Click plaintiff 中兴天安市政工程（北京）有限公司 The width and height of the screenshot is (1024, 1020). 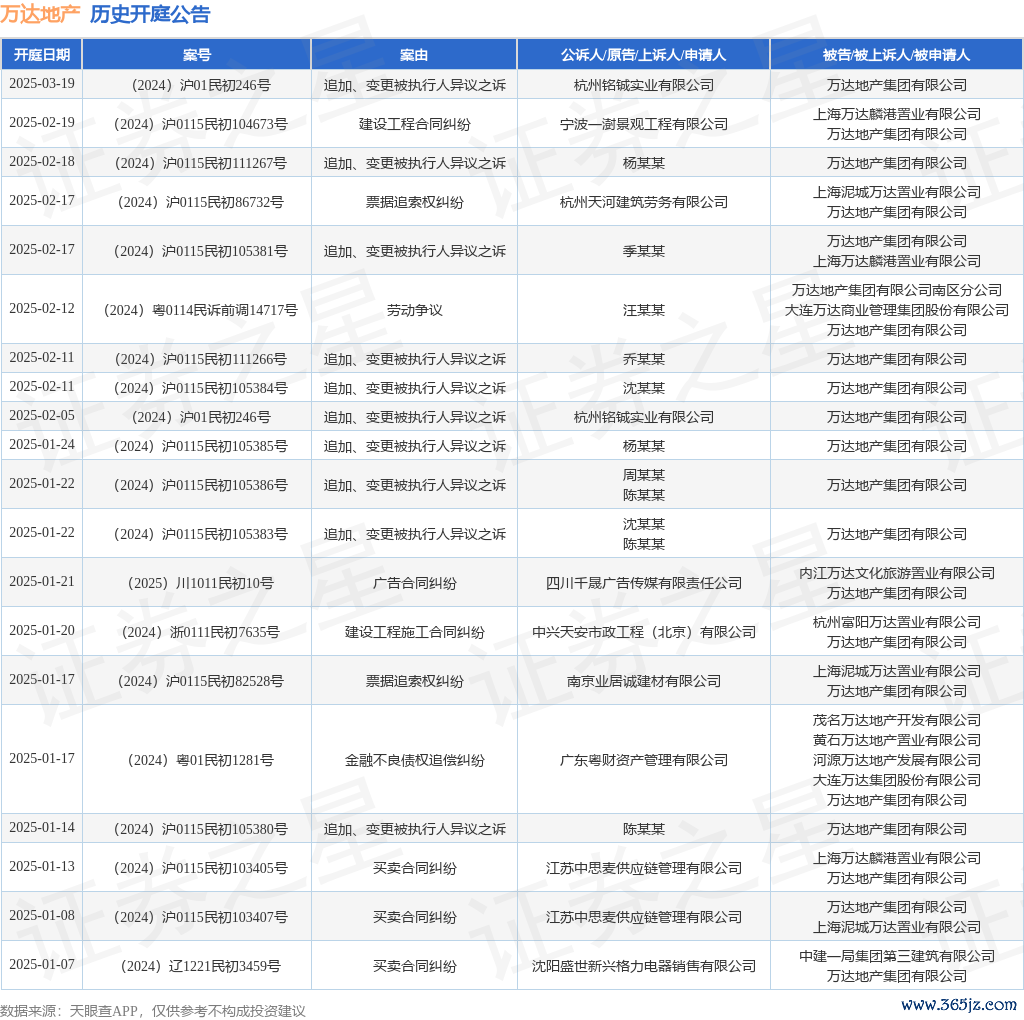(x=643, y=632)
